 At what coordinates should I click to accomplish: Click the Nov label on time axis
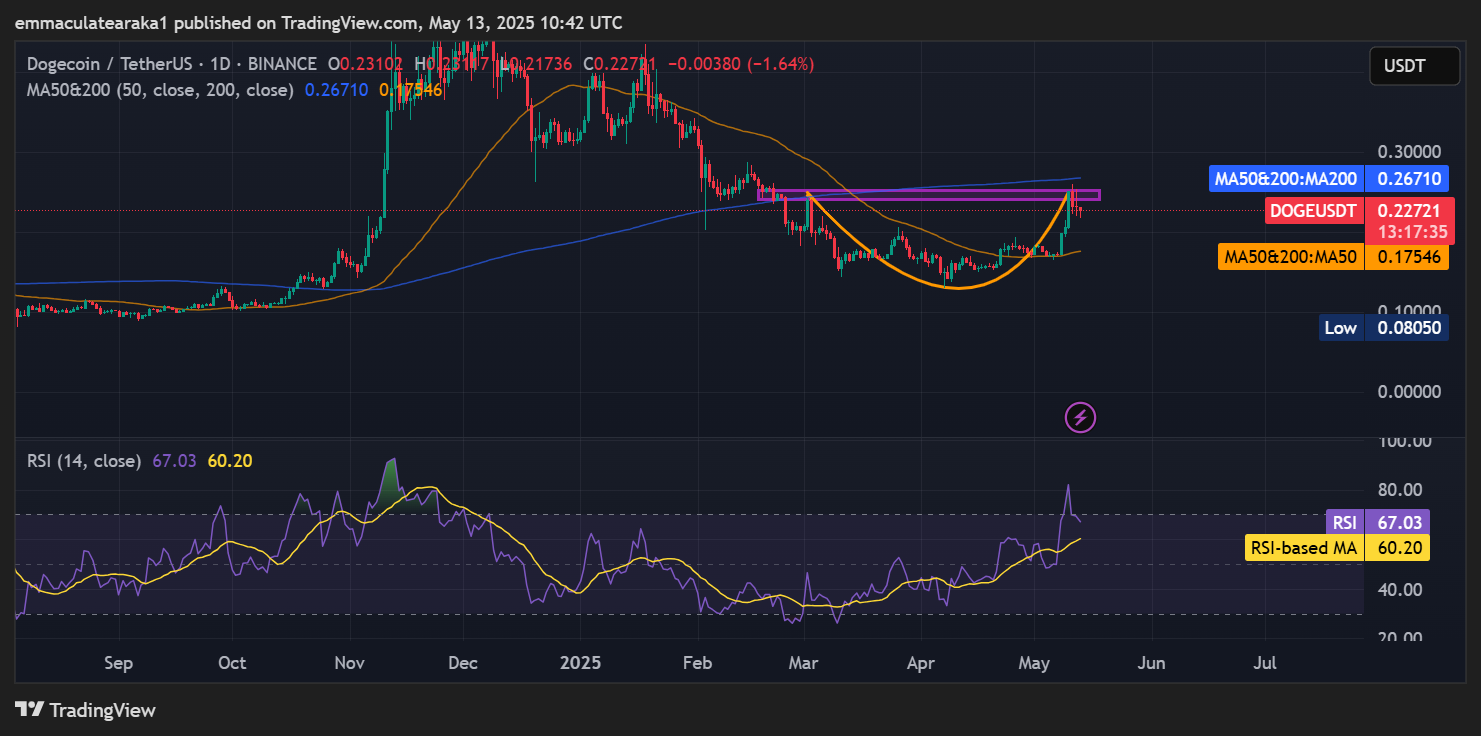coord(349,662)
